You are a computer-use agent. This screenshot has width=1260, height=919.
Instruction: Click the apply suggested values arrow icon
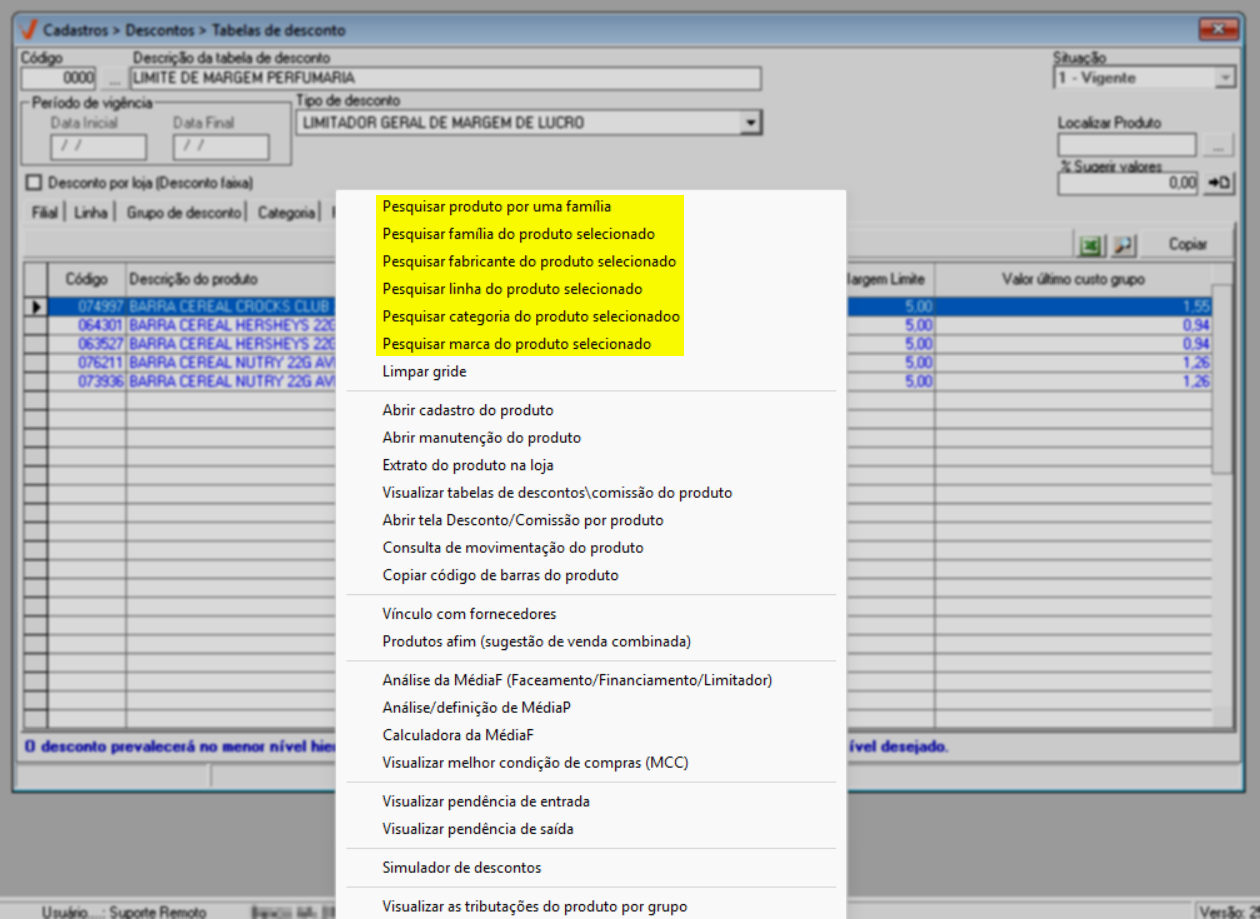1218,183
